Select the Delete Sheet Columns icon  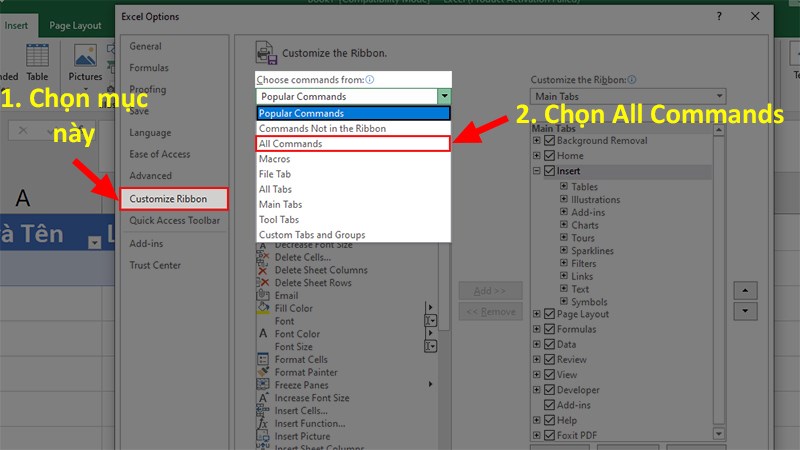[263, 270]
